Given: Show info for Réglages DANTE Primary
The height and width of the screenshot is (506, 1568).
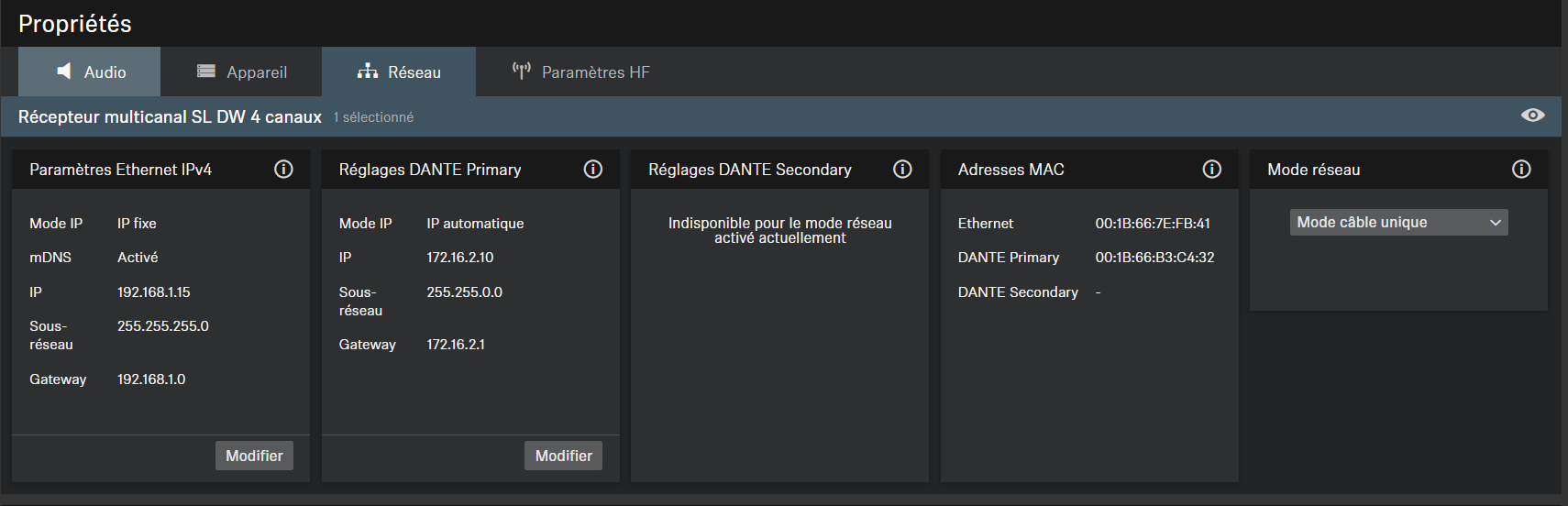Looking at the screenshot, I should [x=593, y=170].
